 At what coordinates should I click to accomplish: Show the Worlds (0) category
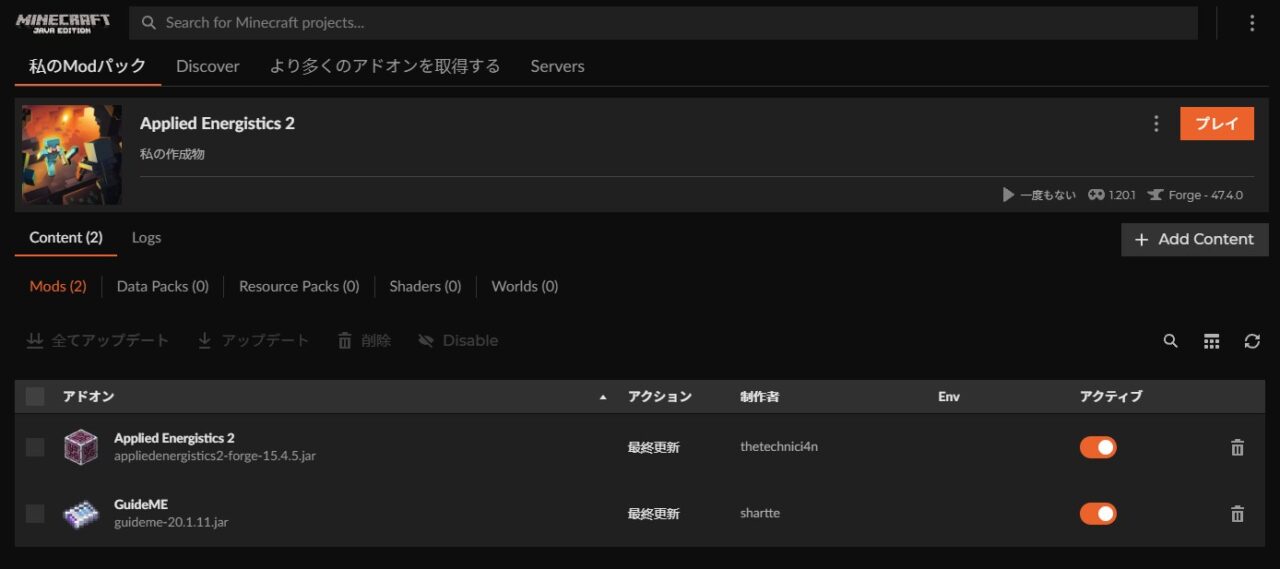tap(525, 286)
